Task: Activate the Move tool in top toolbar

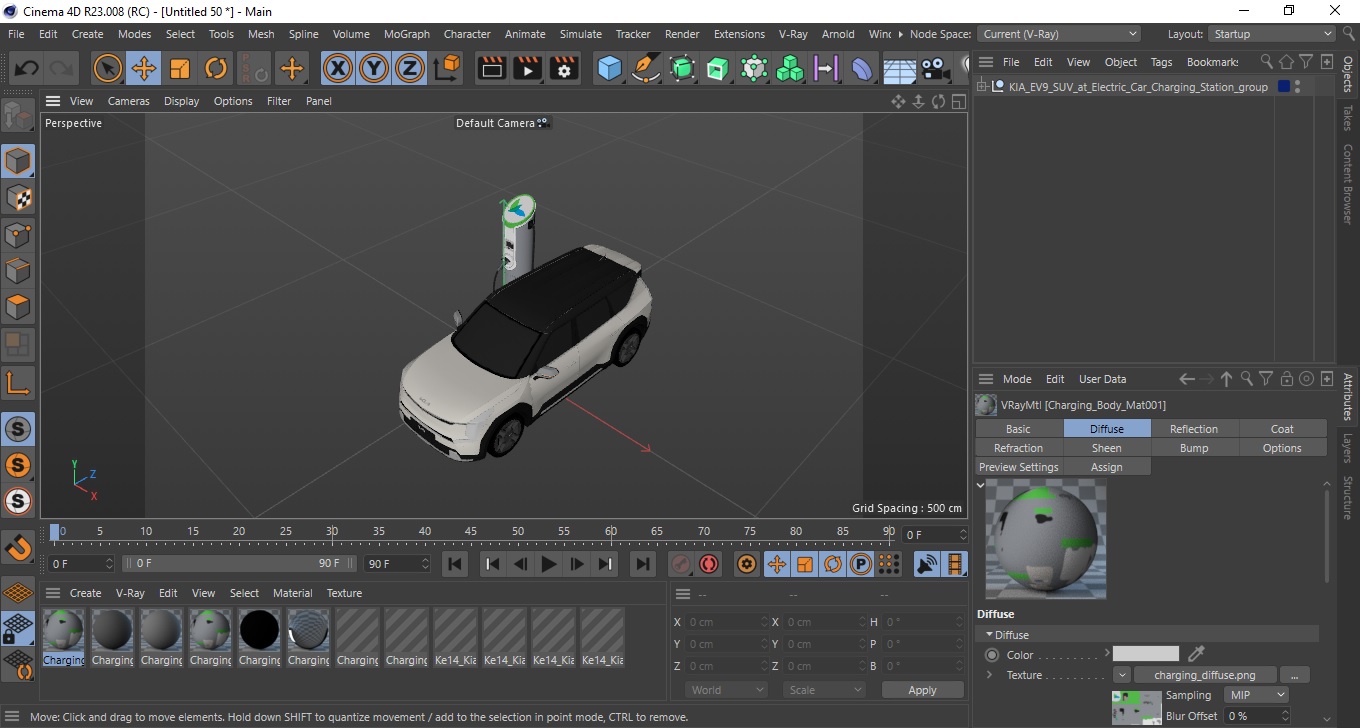Action: pos(144,68)
